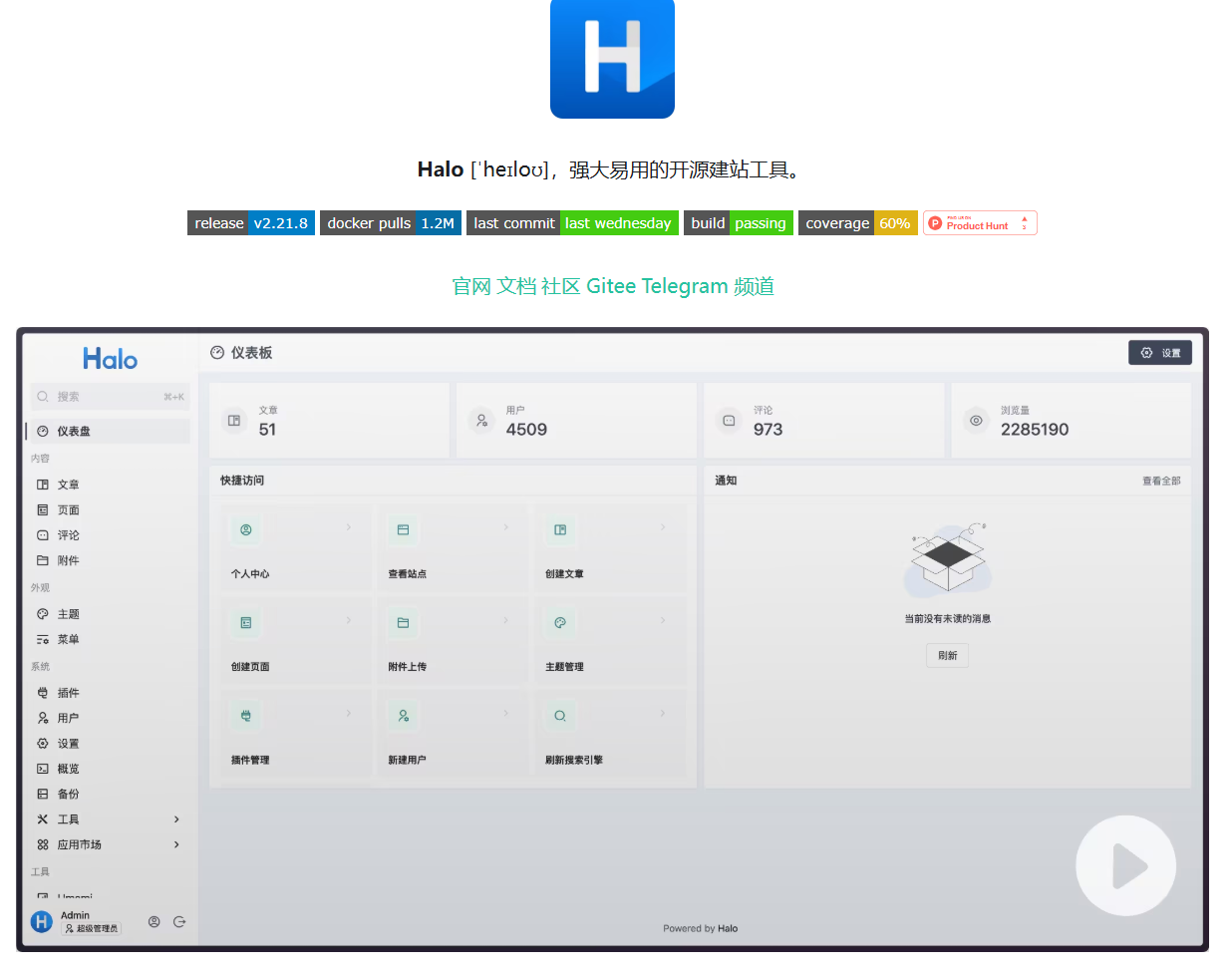
Task: Click 刷新搜索引擎 search refresh icon
Action: pyautogui.click(x=559, y=715)
